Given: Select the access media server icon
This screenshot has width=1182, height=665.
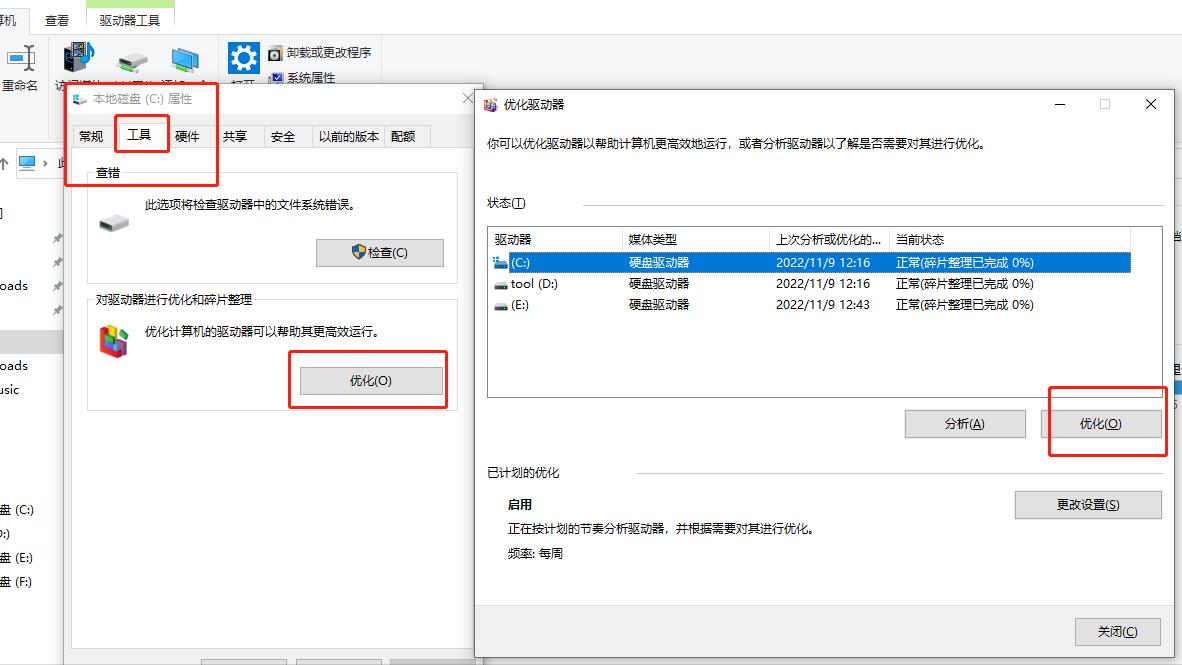Looking at the screenshot, I should [78, 57].
